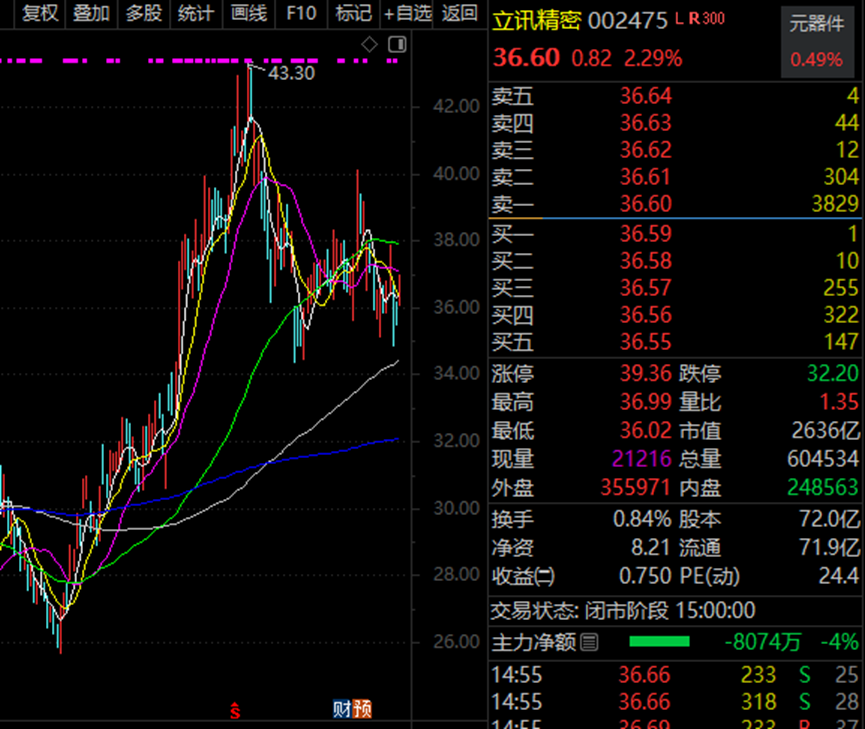Screen dimensions: 865x729
Task: Click 内盘 value 248563
Action: coord(823,487)
